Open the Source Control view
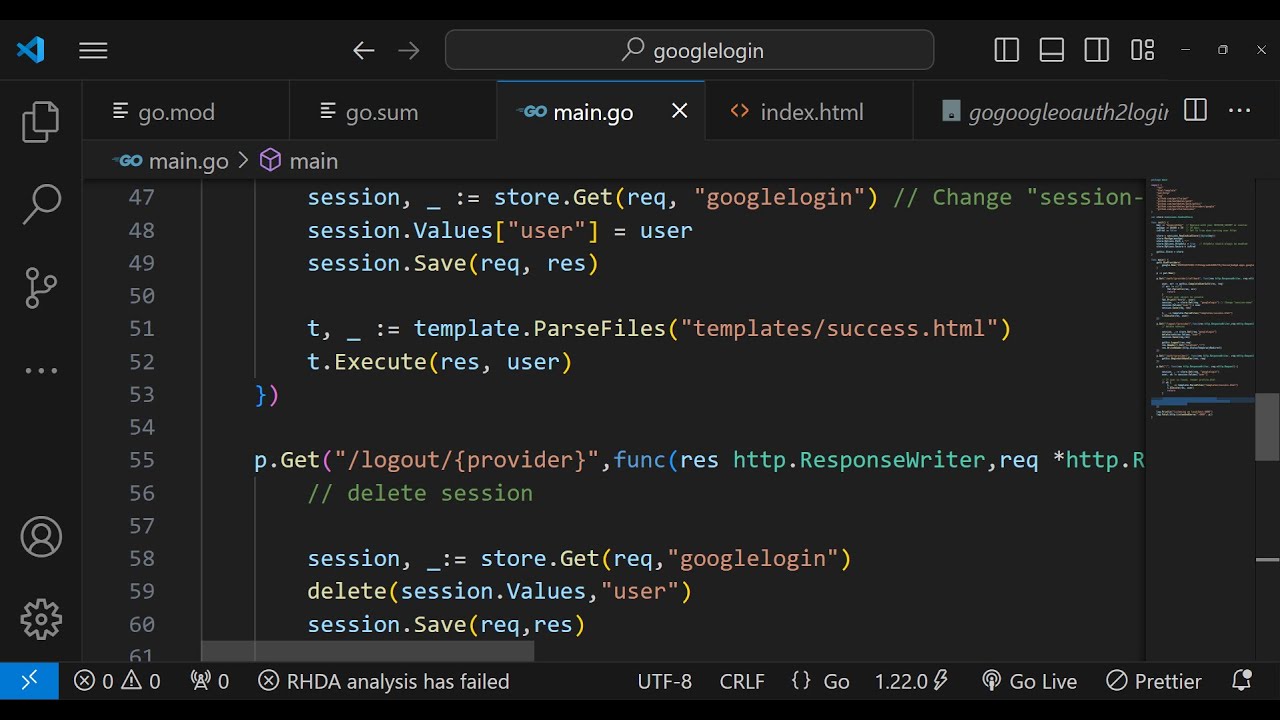The width and height of the screenshot is (1280, 720). pos(41,288)
